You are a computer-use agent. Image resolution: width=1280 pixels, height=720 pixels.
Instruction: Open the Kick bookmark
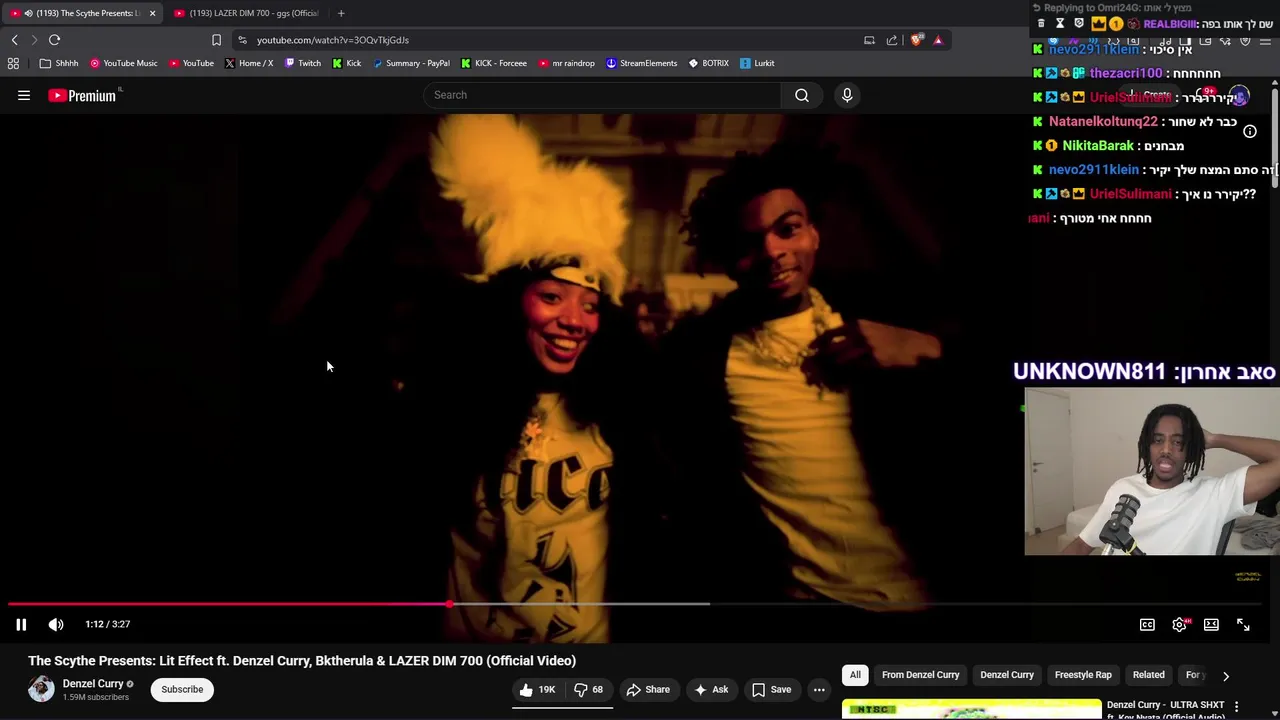point(347,63)
